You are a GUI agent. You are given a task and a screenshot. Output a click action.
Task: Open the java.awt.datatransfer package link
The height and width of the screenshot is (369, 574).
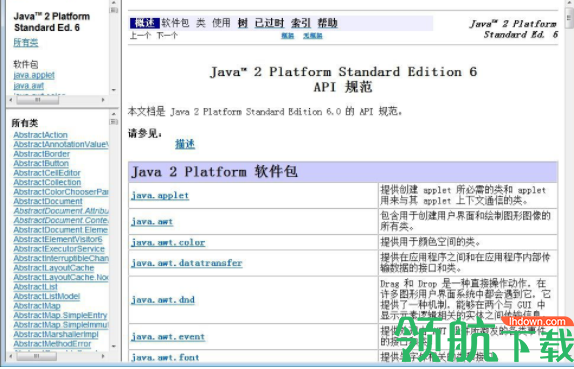click(187, 263)
